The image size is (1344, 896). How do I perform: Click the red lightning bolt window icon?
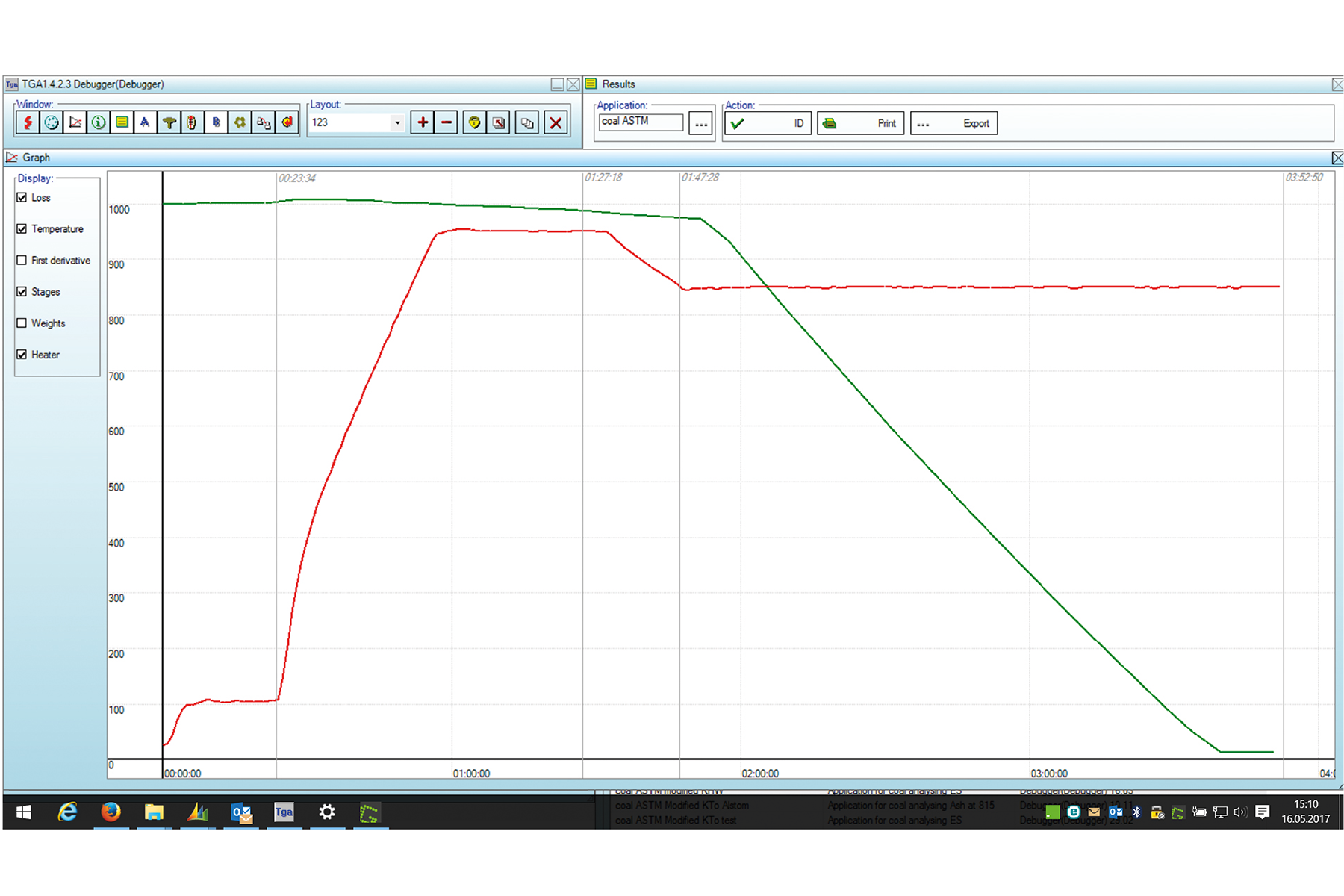28,122
